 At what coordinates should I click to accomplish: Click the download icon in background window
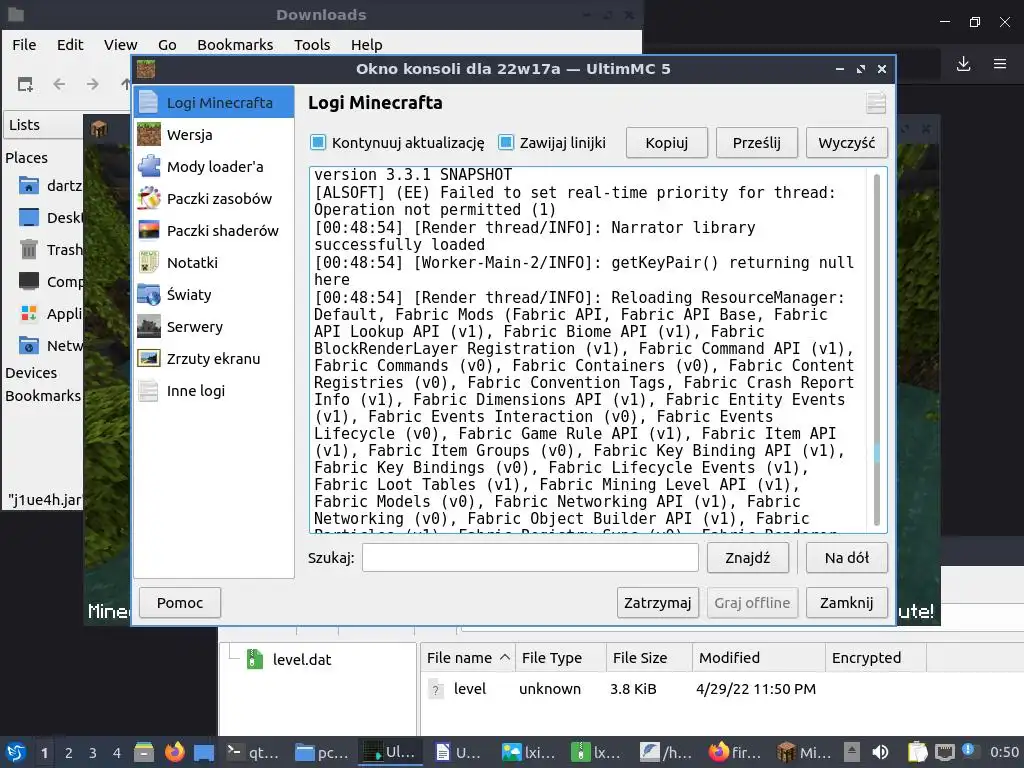(963, 63)
